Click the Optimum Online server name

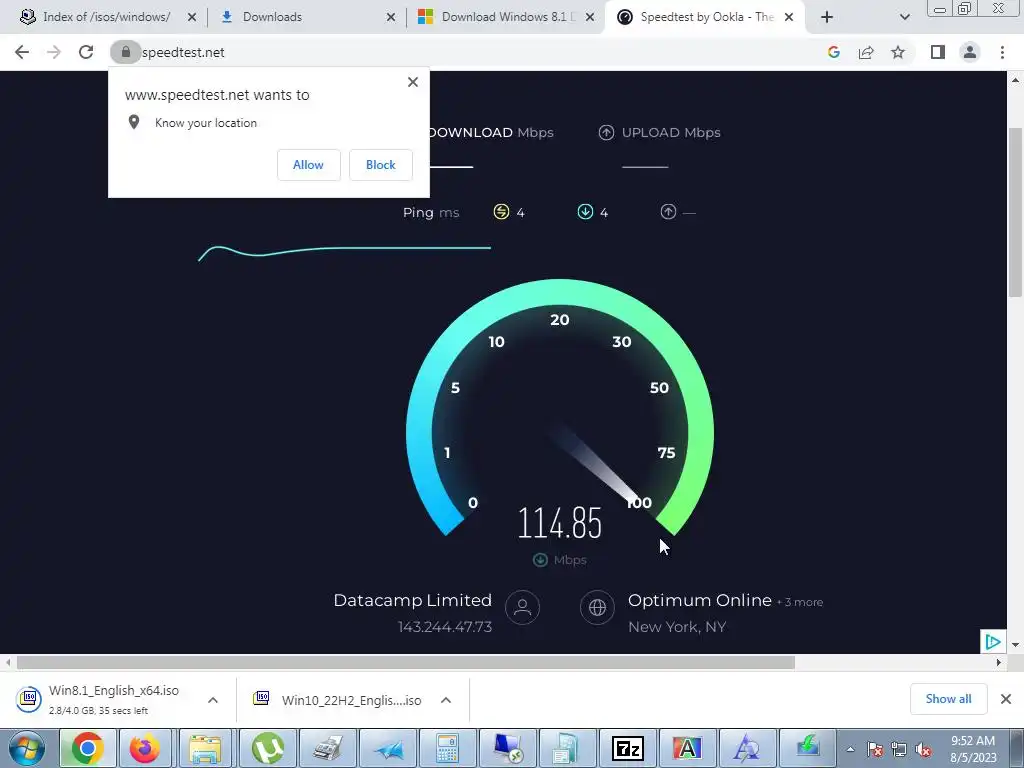[x=699, y=600]
